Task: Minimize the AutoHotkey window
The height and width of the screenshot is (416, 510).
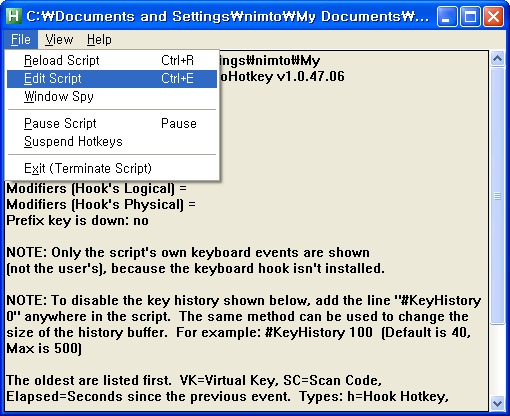Action: [x=447, y=16]
